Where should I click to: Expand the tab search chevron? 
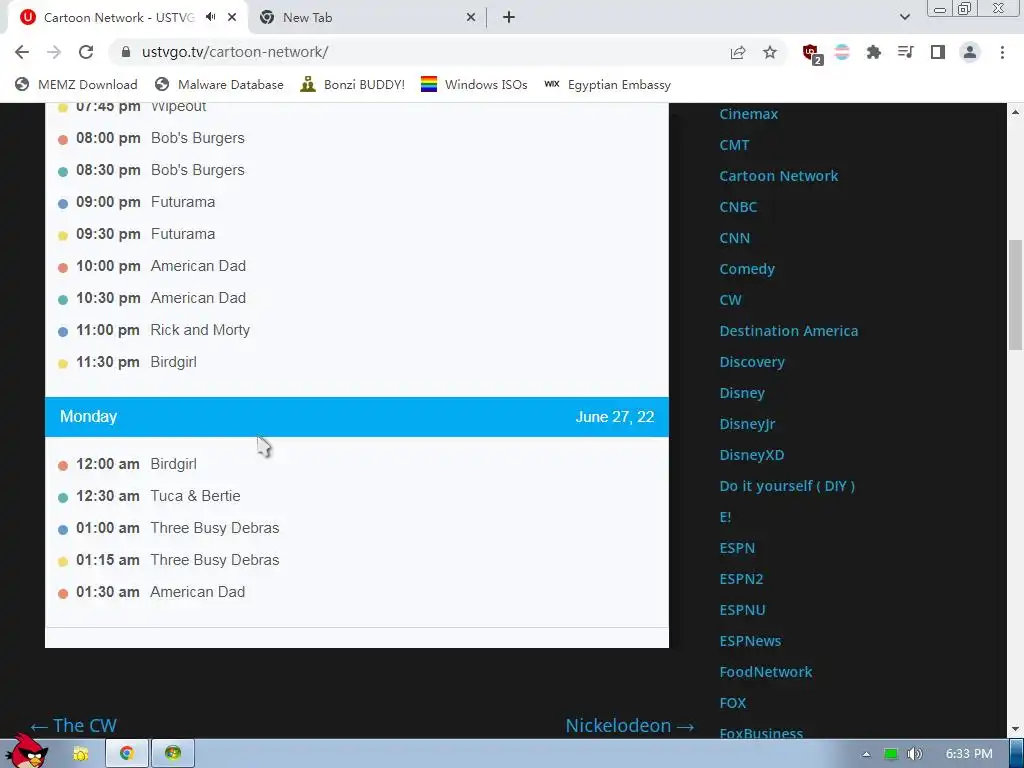[904, 18]
